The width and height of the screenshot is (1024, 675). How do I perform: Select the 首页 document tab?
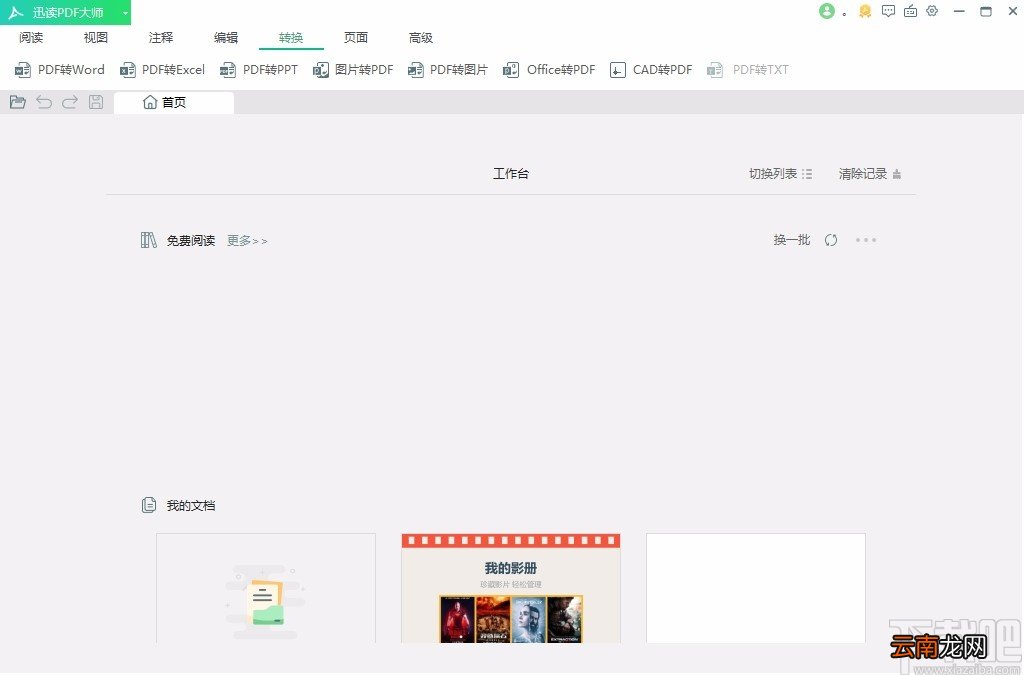(x=174, y=102)
